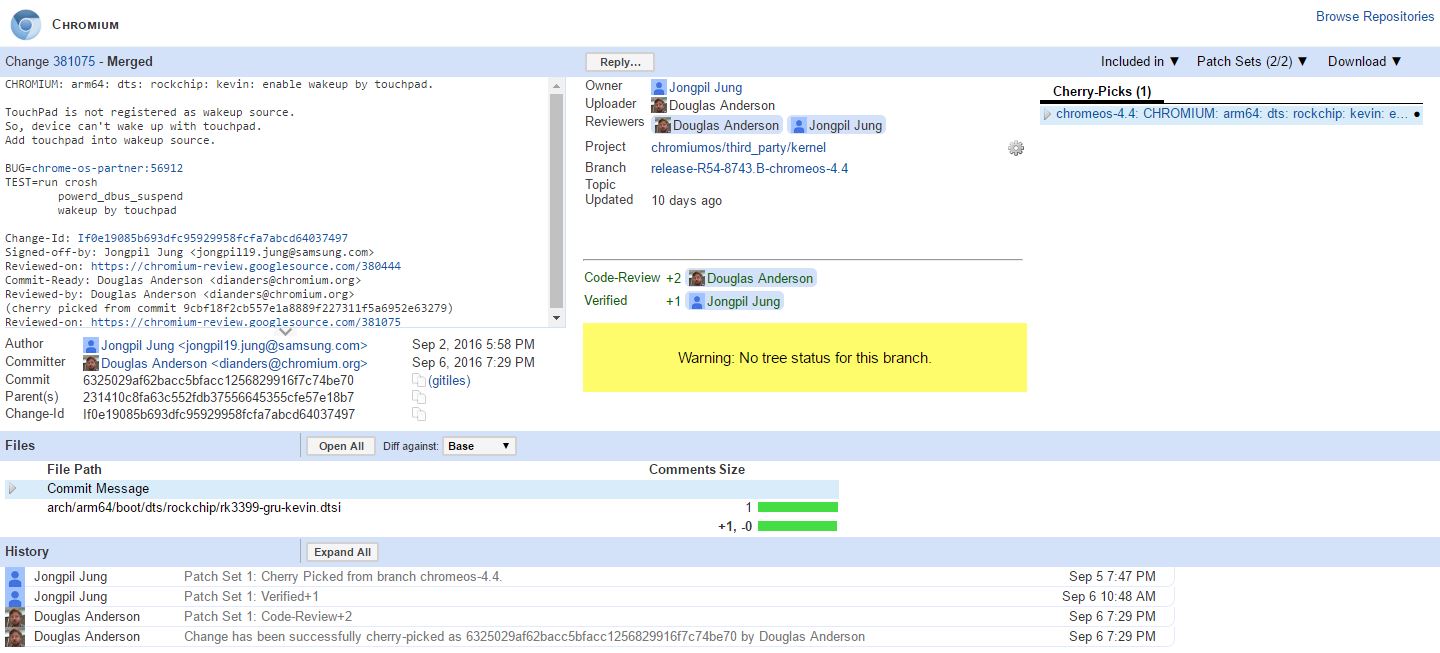1440x653 pixels.
Task: Open Browse Repositories link
Action: [1375, 16]
